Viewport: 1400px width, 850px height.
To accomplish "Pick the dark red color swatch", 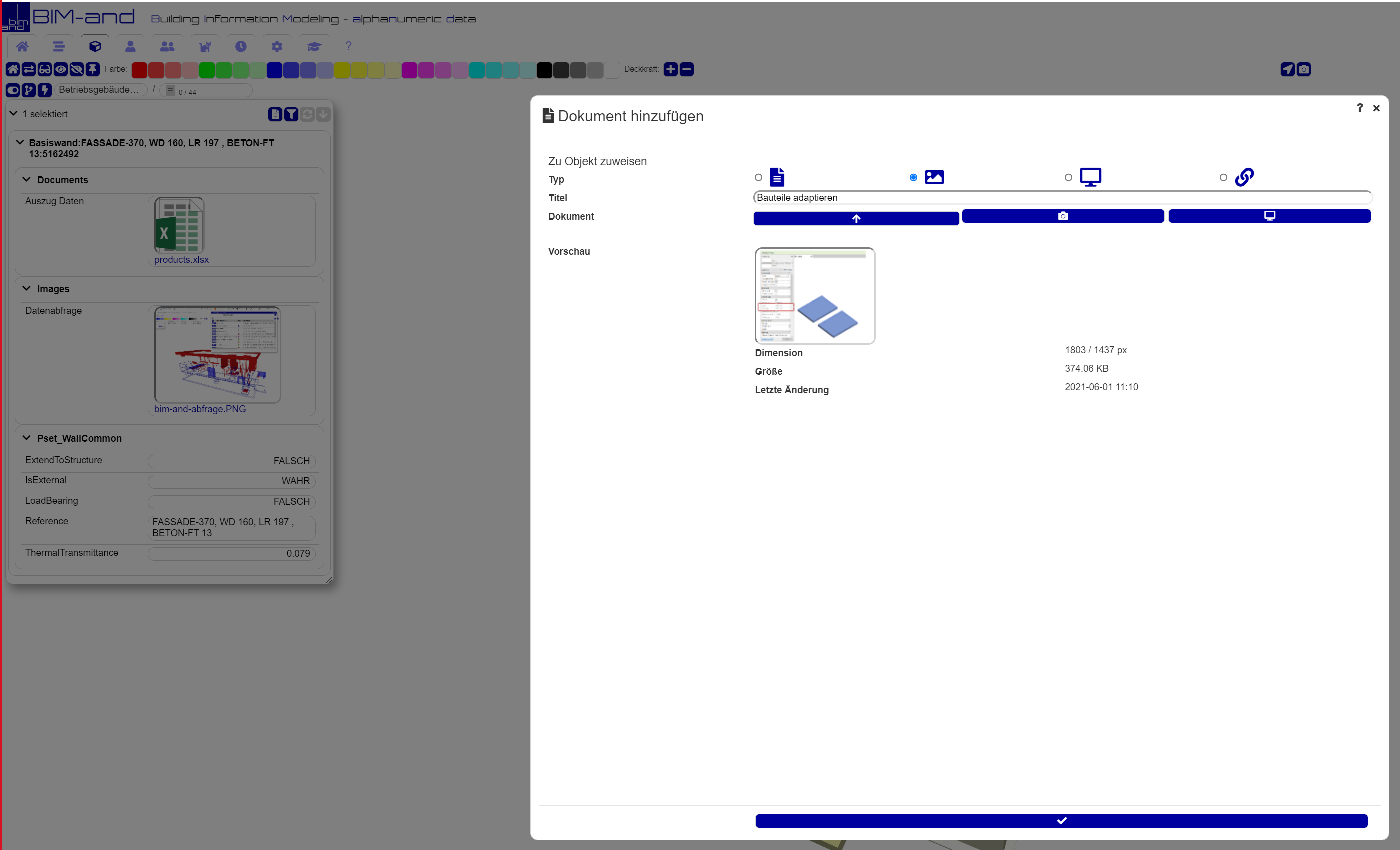I will coord(140,70).
